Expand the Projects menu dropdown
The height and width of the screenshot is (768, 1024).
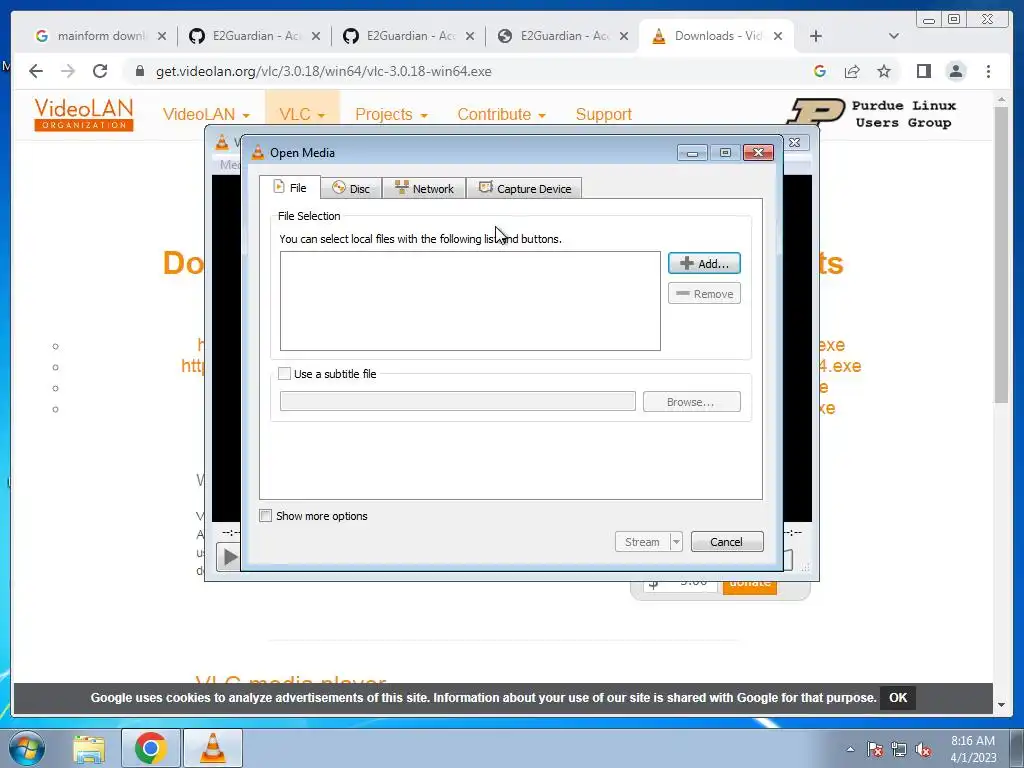click(391, 114)
